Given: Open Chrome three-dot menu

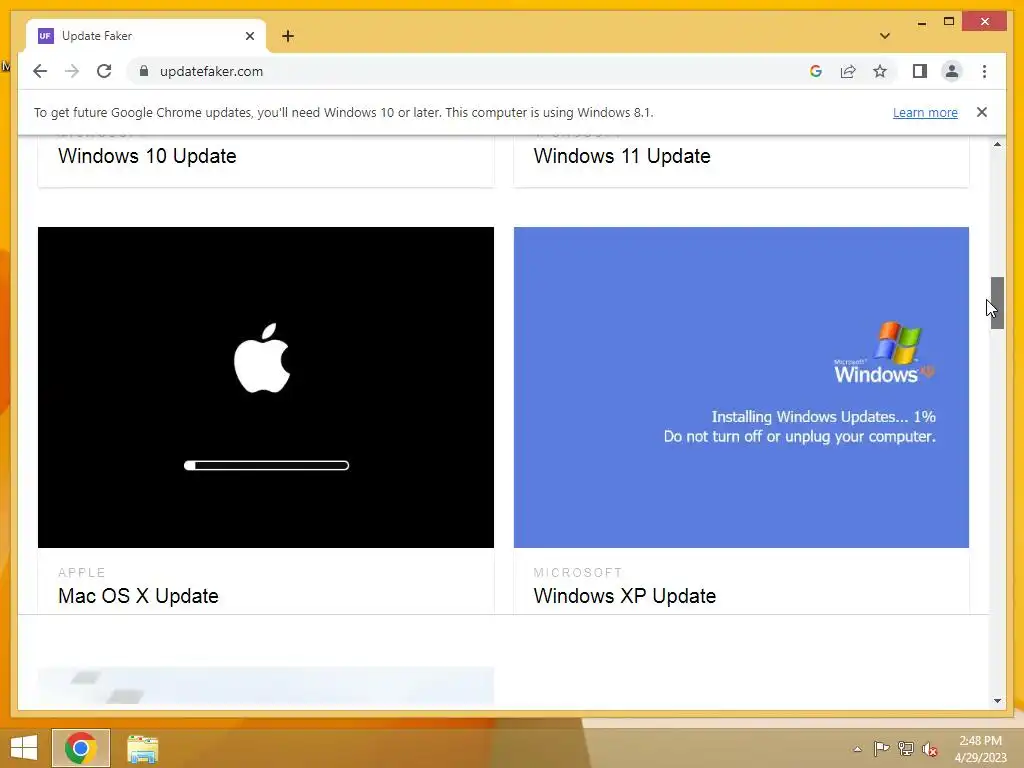Looking at the screenshot, I should [x=984, y=71].
